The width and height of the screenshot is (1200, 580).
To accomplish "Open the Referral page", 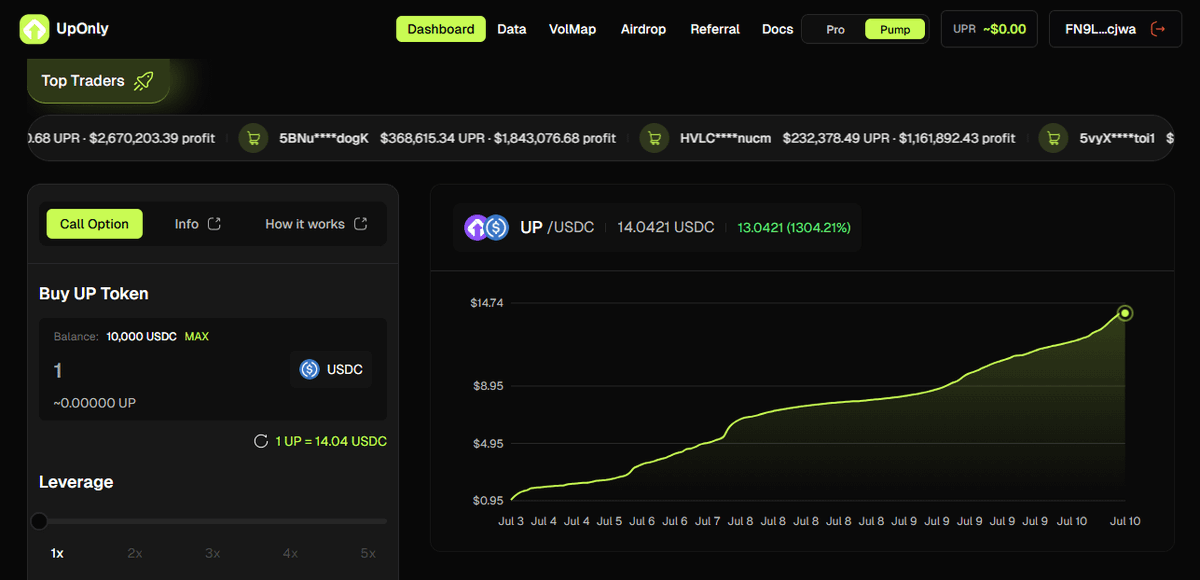I will (715, 29).
